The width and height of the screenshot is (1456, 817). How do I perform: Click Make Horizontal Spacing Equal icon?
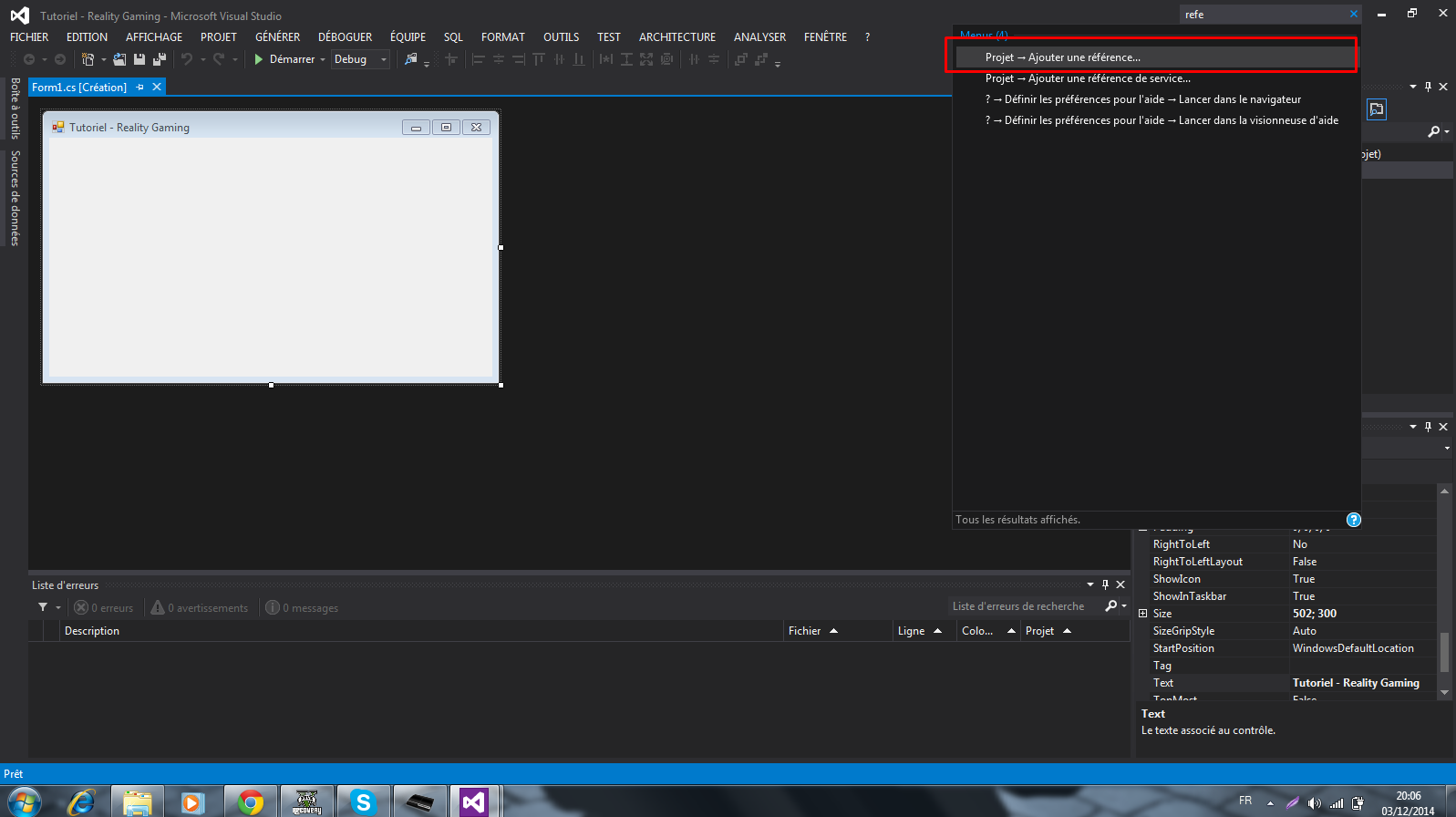point(694,59)
